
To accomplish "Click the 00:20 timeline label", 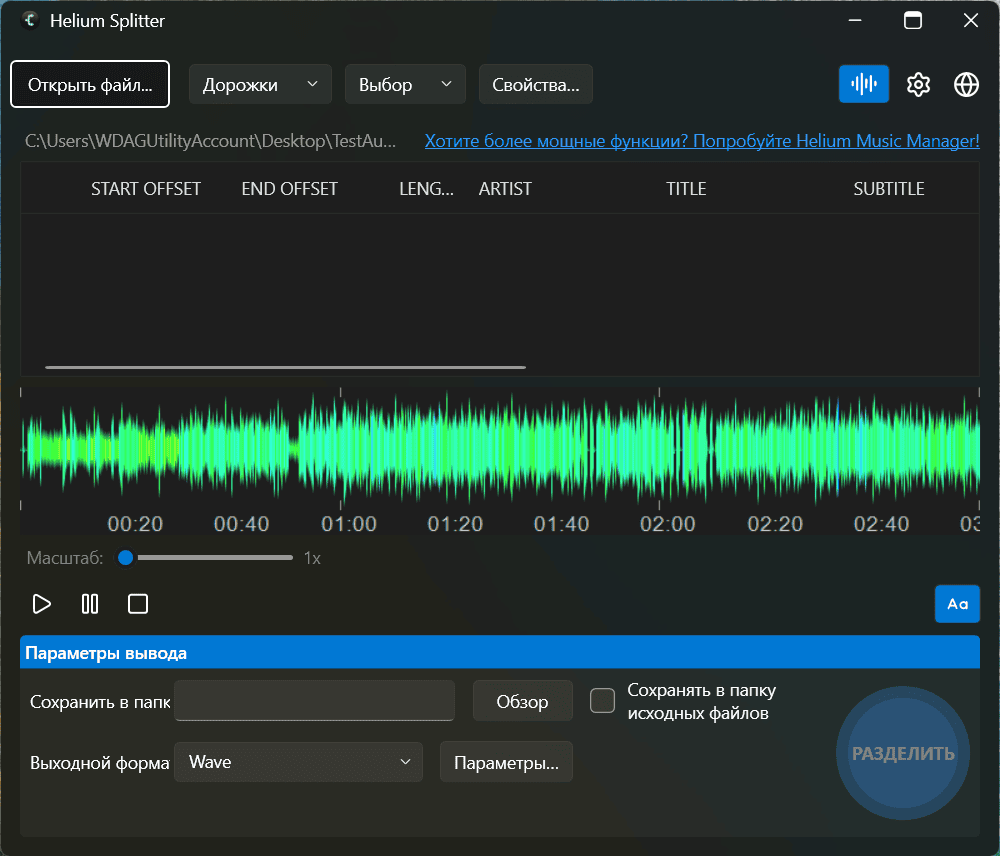I will (135, 524).
